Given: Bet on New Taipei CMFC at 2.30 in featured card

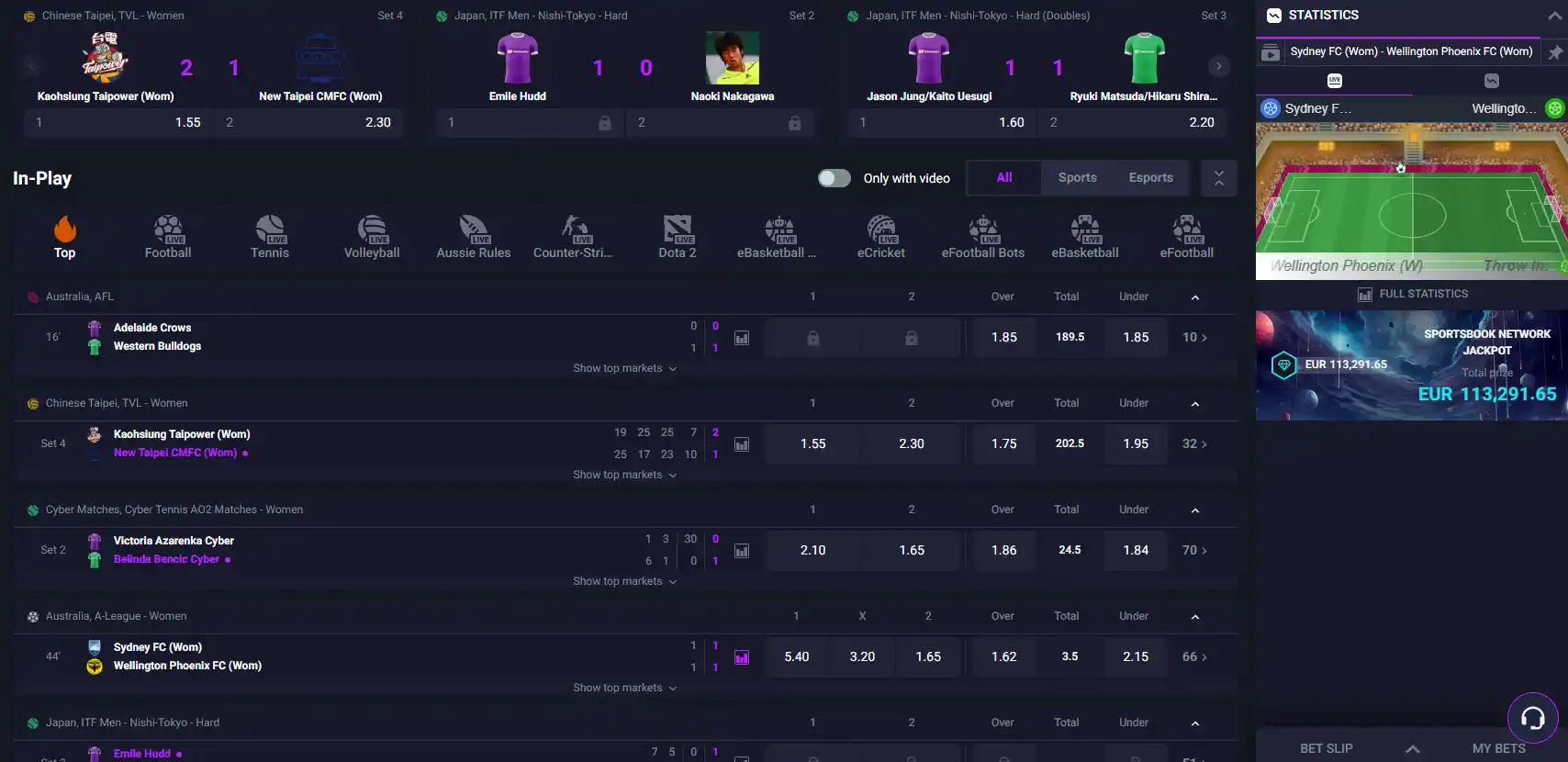Looking at the screenshot, I should [308, 122].
